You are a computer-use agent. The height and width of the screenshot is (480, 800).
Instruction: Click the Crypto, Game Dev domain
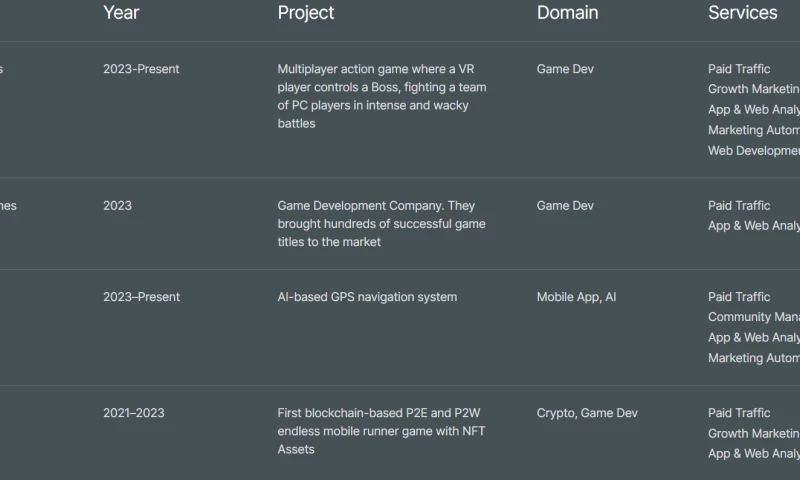point(587,413)
